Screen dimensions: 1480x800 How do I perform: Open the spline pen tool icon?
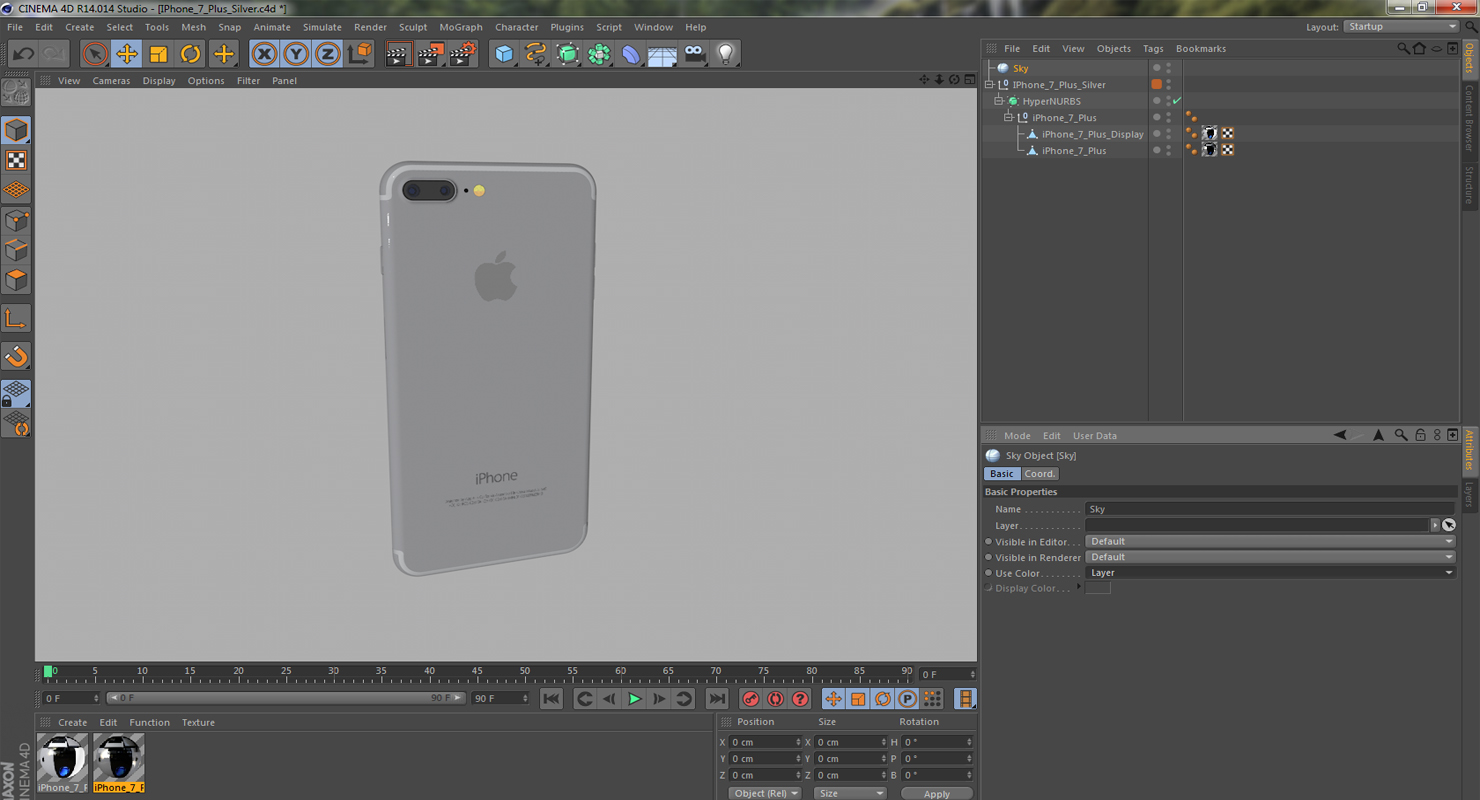click(536, 54)
